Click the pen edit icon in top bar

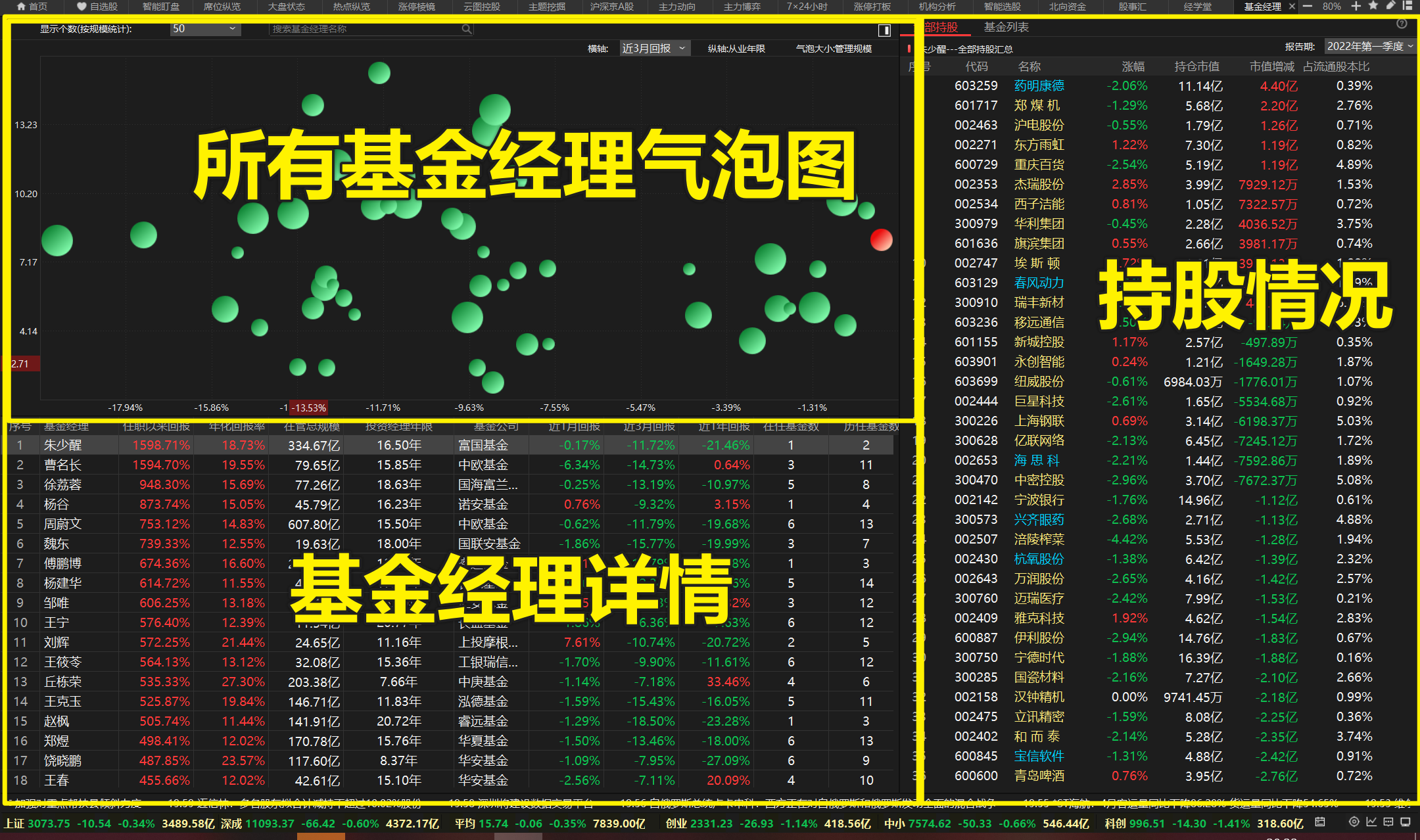1390,5
